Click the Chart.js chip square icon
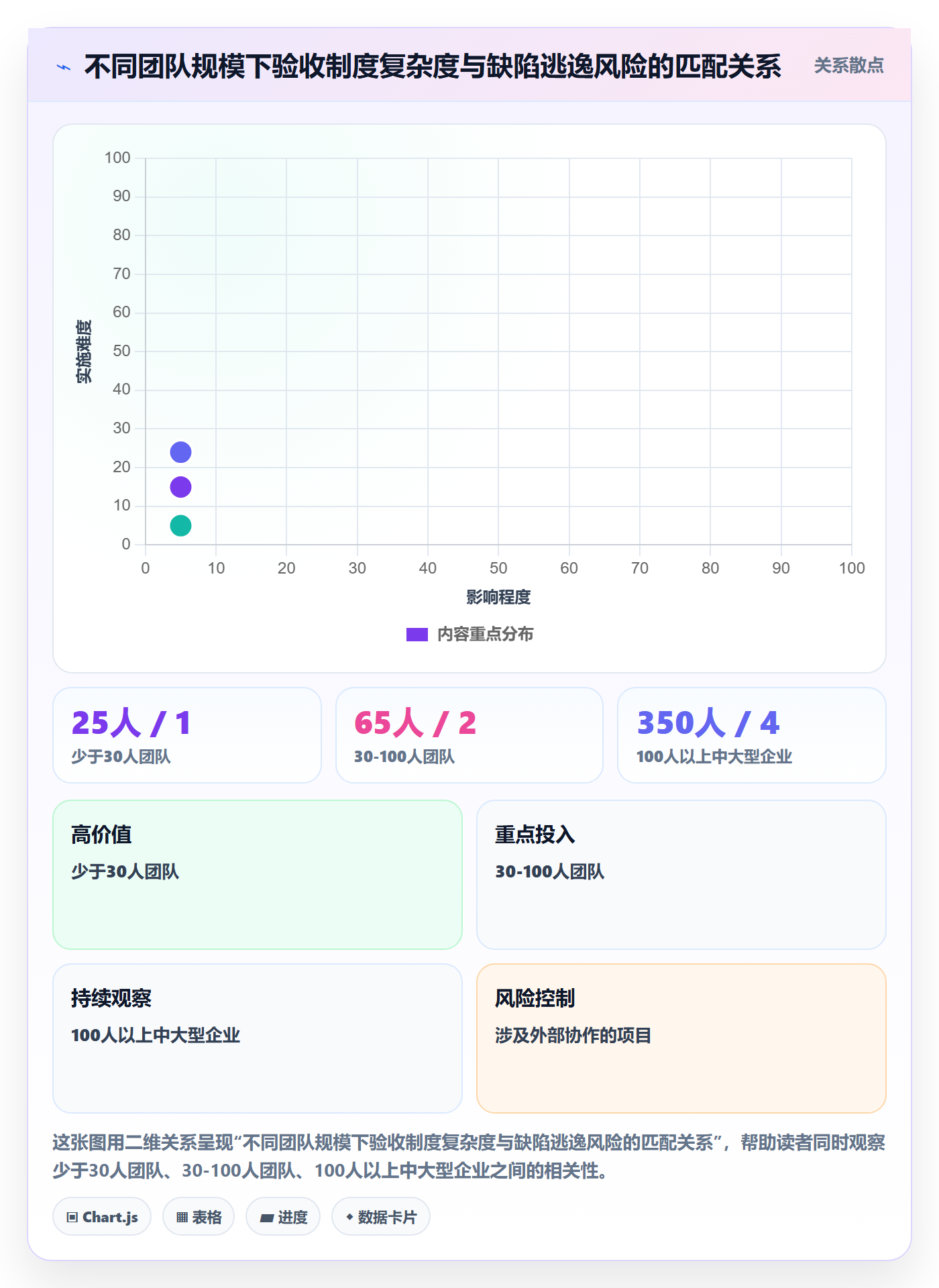Viewport: 939px width, 1288px height. 72,1218
